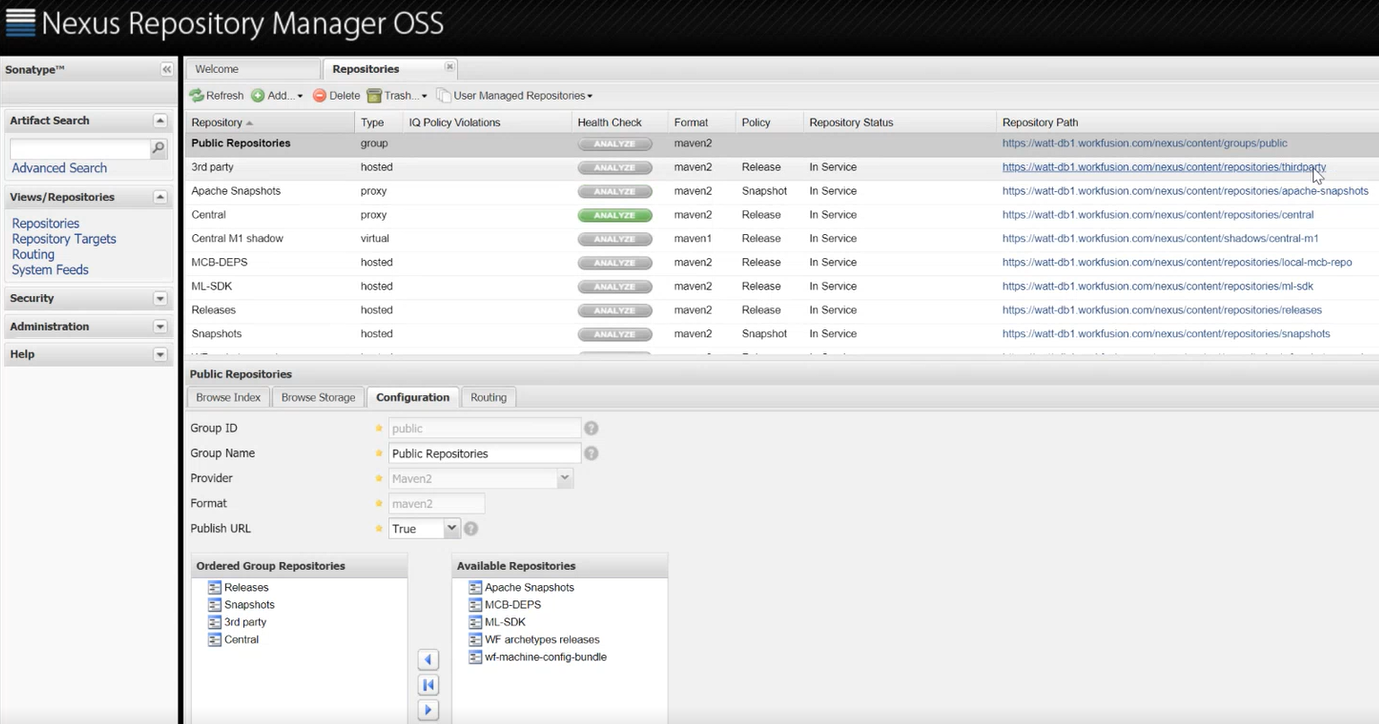Select the Configuration tab
Image resolution: width=1379 pixels, height=724 pixels.
pos(413,397)
